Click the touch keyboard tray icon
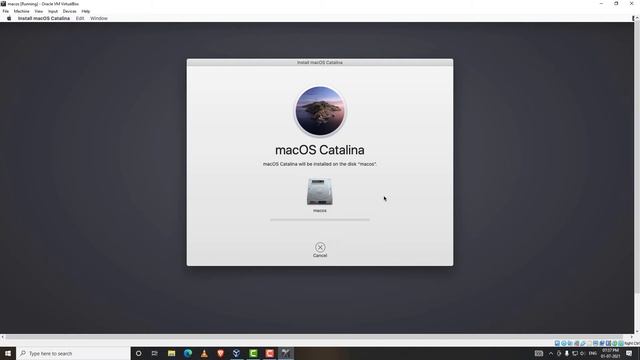 [539, 353]
